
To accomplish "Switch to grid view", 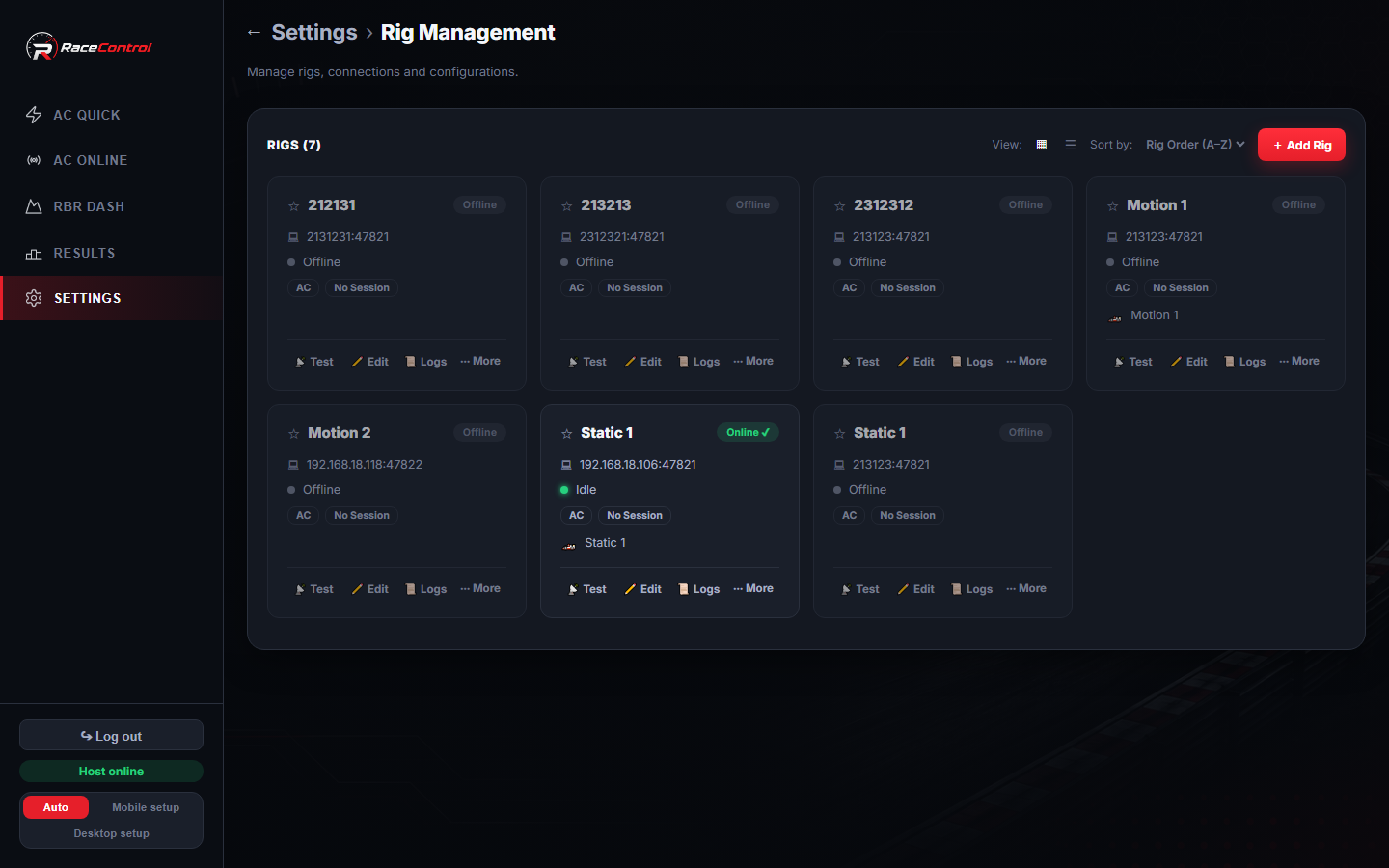I will 1042,145.
